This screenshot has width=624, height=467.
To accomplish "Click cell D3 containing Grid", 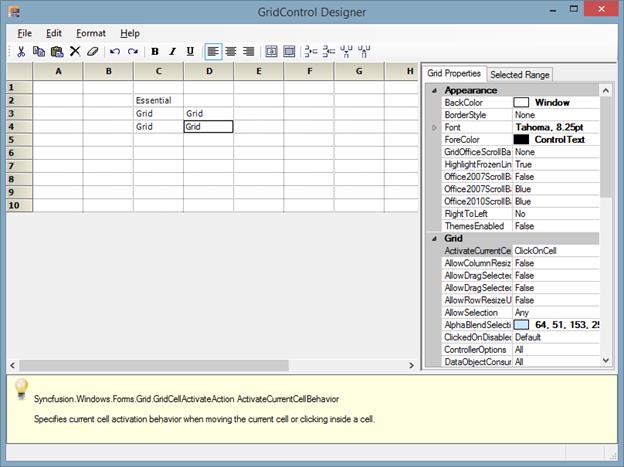I will (209, 113).
